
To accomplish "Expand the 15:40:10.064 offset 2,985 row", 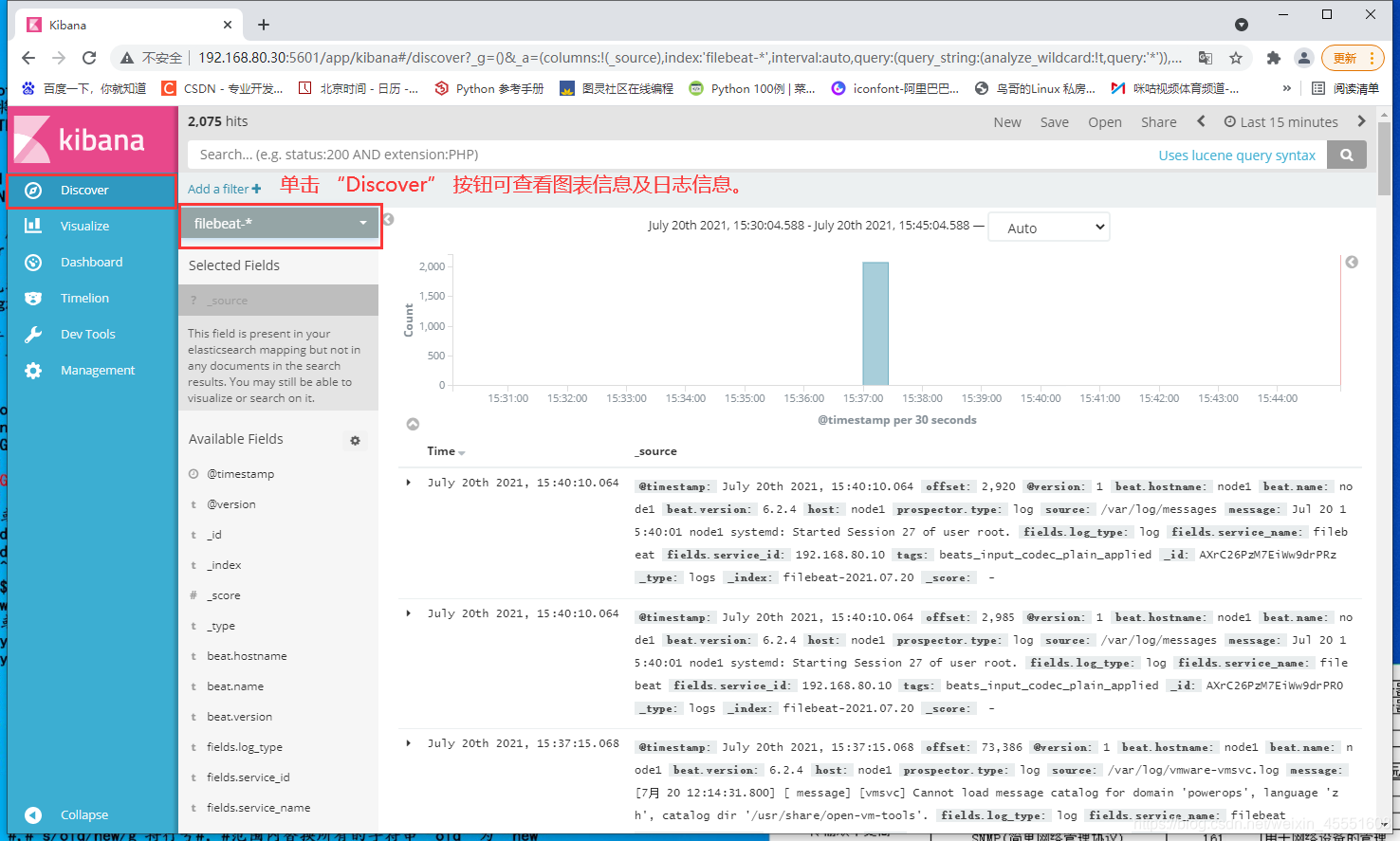I will pos(409,613).
